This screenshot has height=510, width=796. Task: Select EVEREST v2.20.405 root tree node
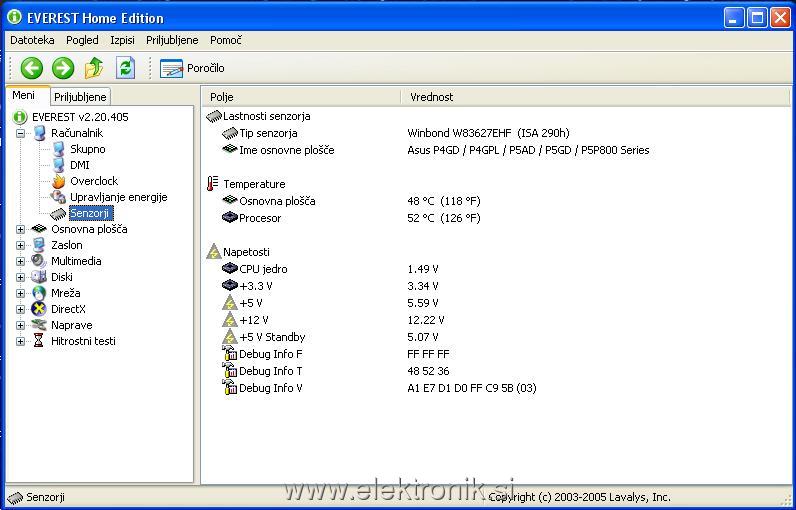point(80,117)
